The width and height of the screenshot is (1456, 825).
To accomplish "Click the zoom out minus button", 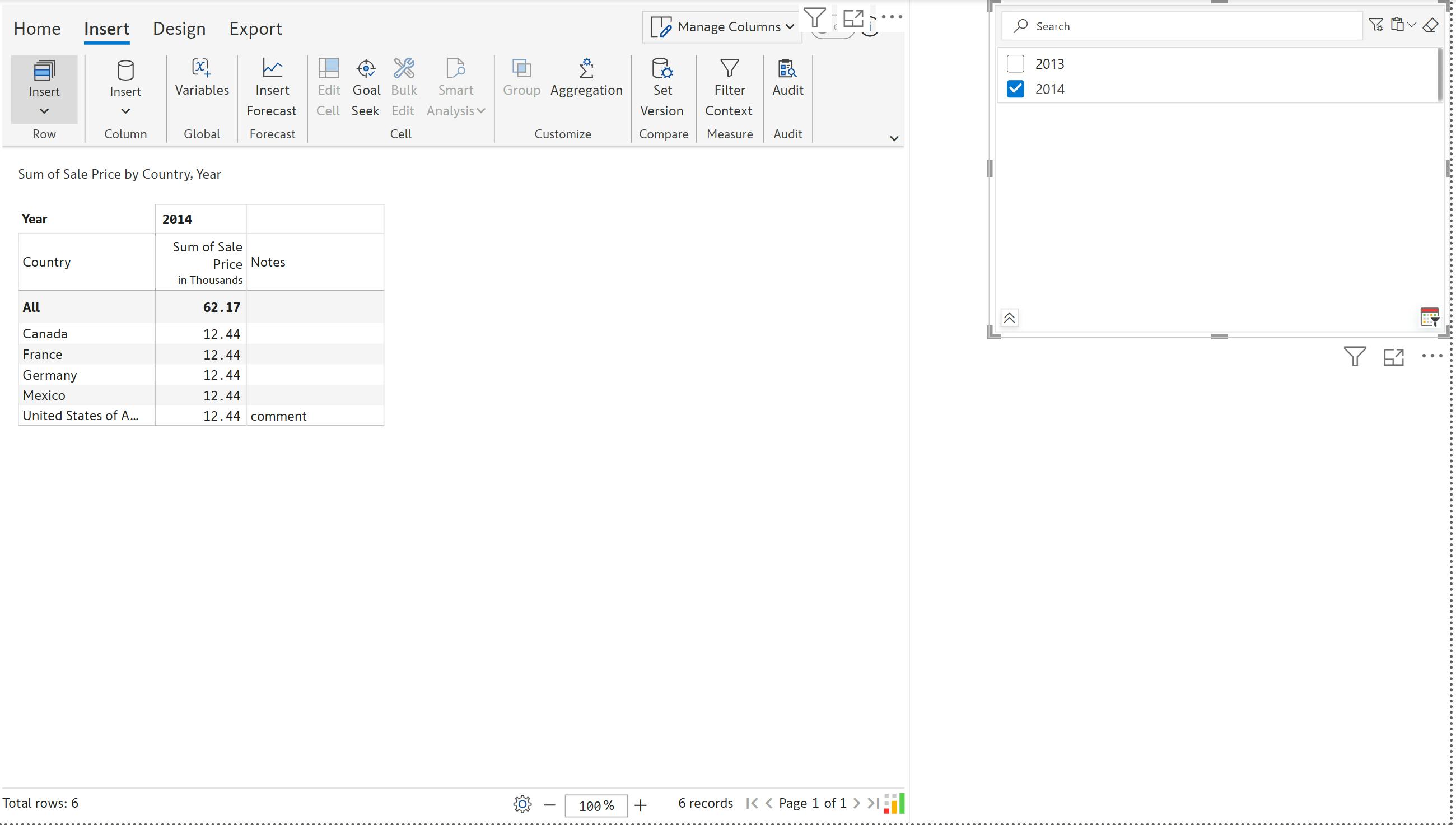I will pyautogui.click(x=549, y=805).
